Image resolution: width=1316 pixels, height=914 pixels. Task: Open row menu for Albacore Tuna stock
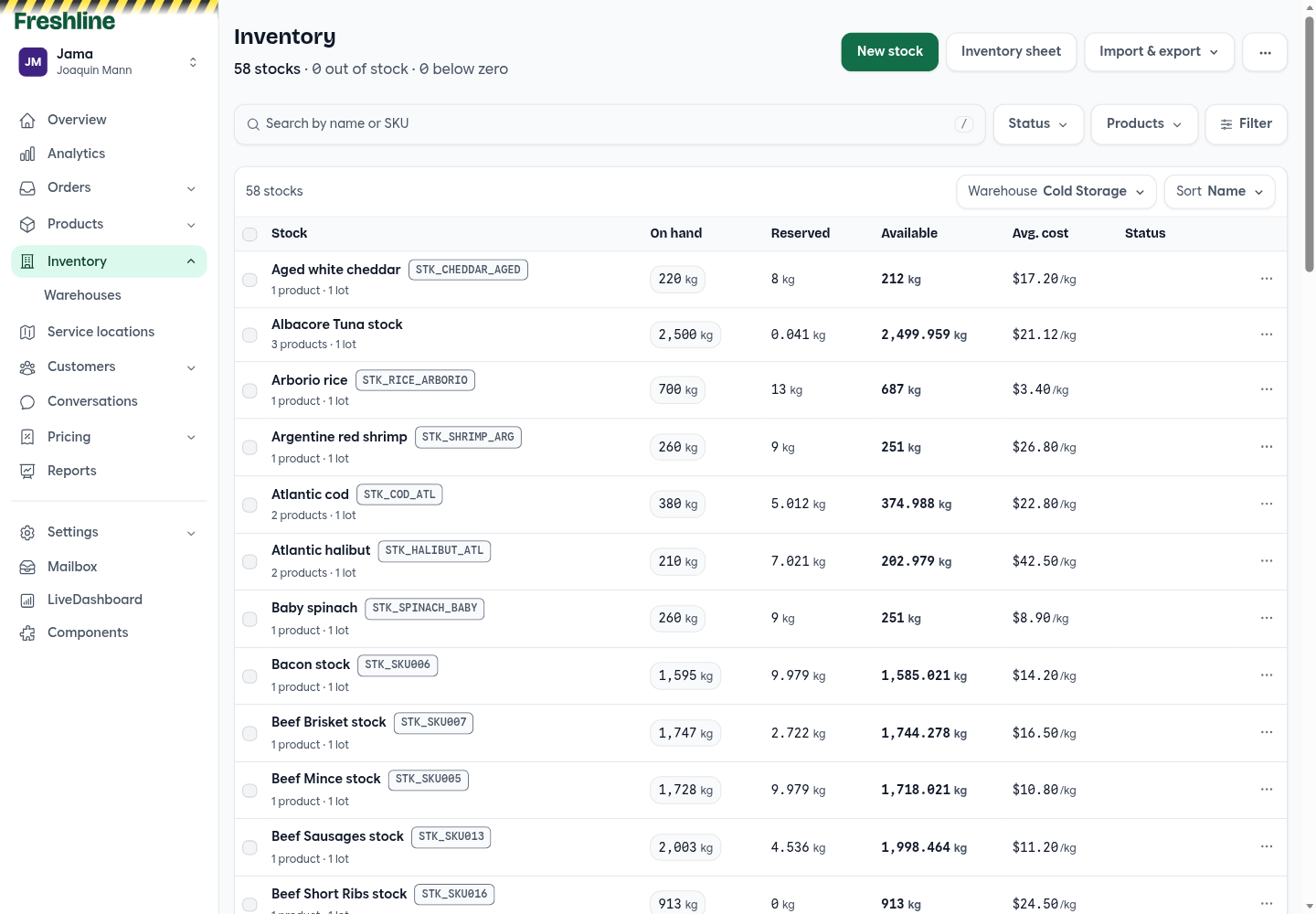click(1267, 335)
